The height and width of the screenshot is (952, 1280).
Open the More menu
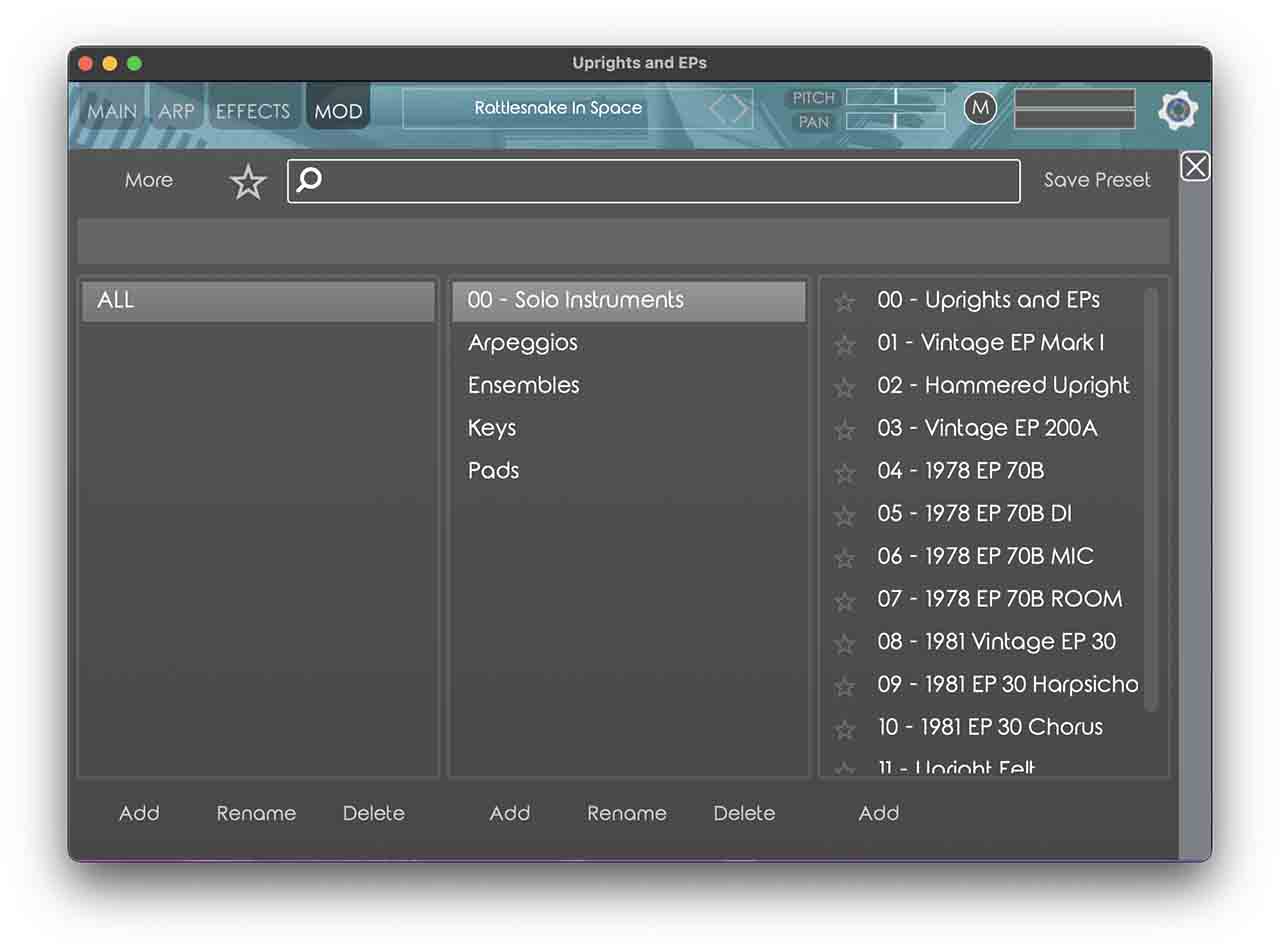[149, 180]
